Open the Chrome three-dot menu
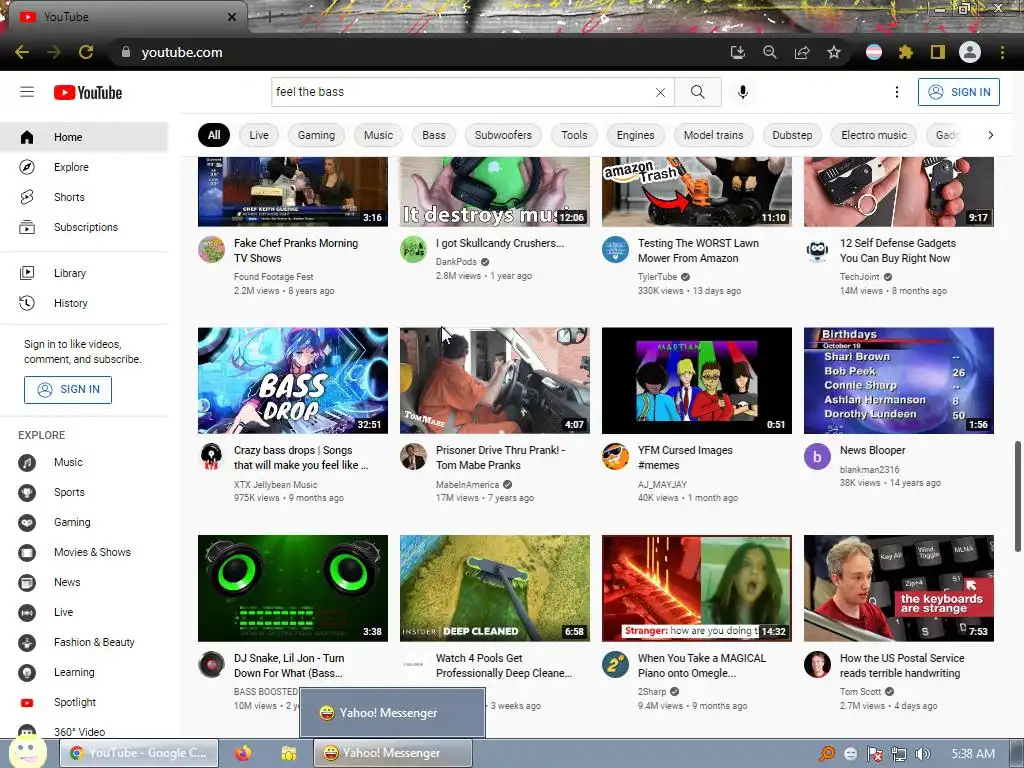The image size is (1024, 768). click(1002, 52)
